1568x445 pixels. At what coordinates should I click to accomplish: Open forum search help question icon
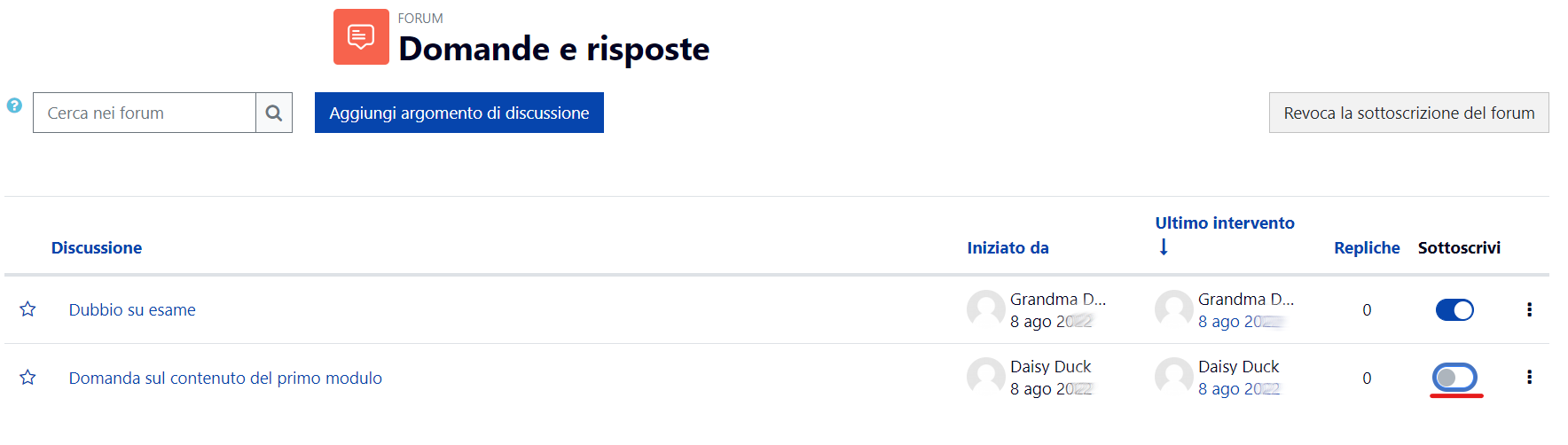tap(14, 105)
